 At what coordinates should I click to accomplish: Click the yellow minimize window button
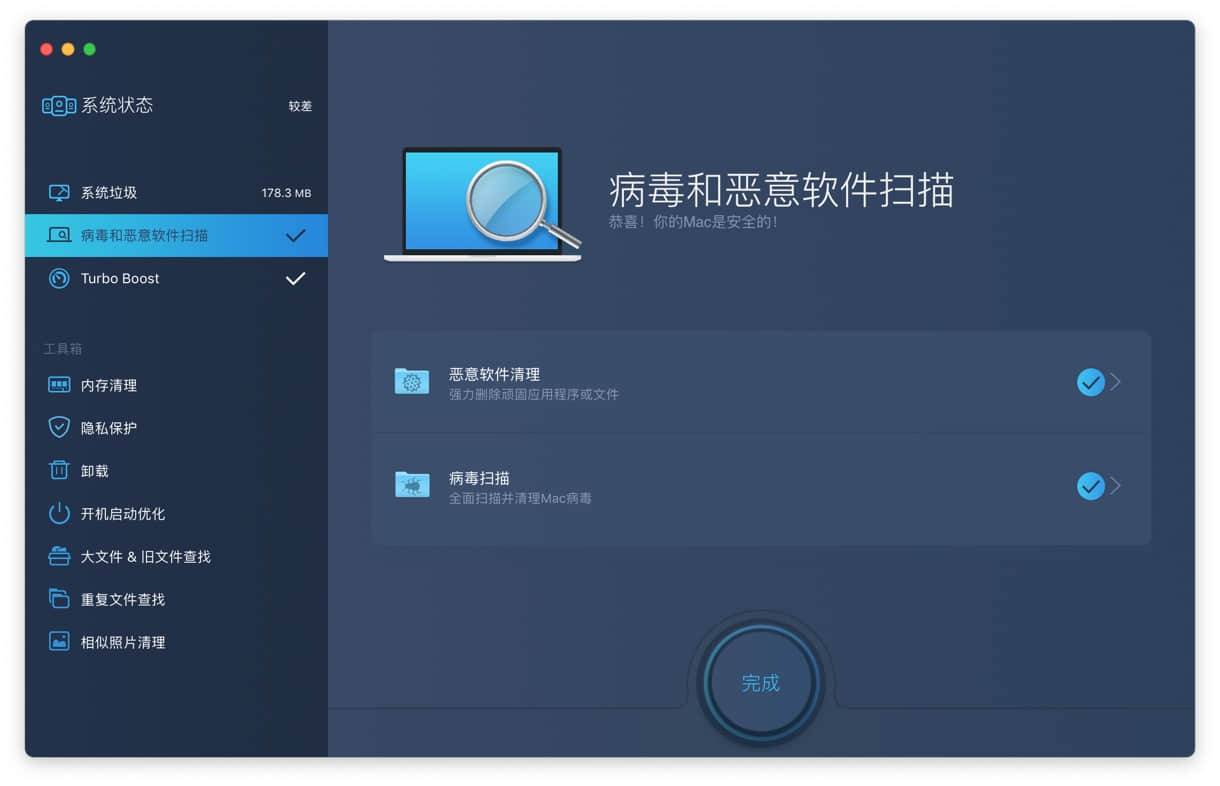(68, 49)
